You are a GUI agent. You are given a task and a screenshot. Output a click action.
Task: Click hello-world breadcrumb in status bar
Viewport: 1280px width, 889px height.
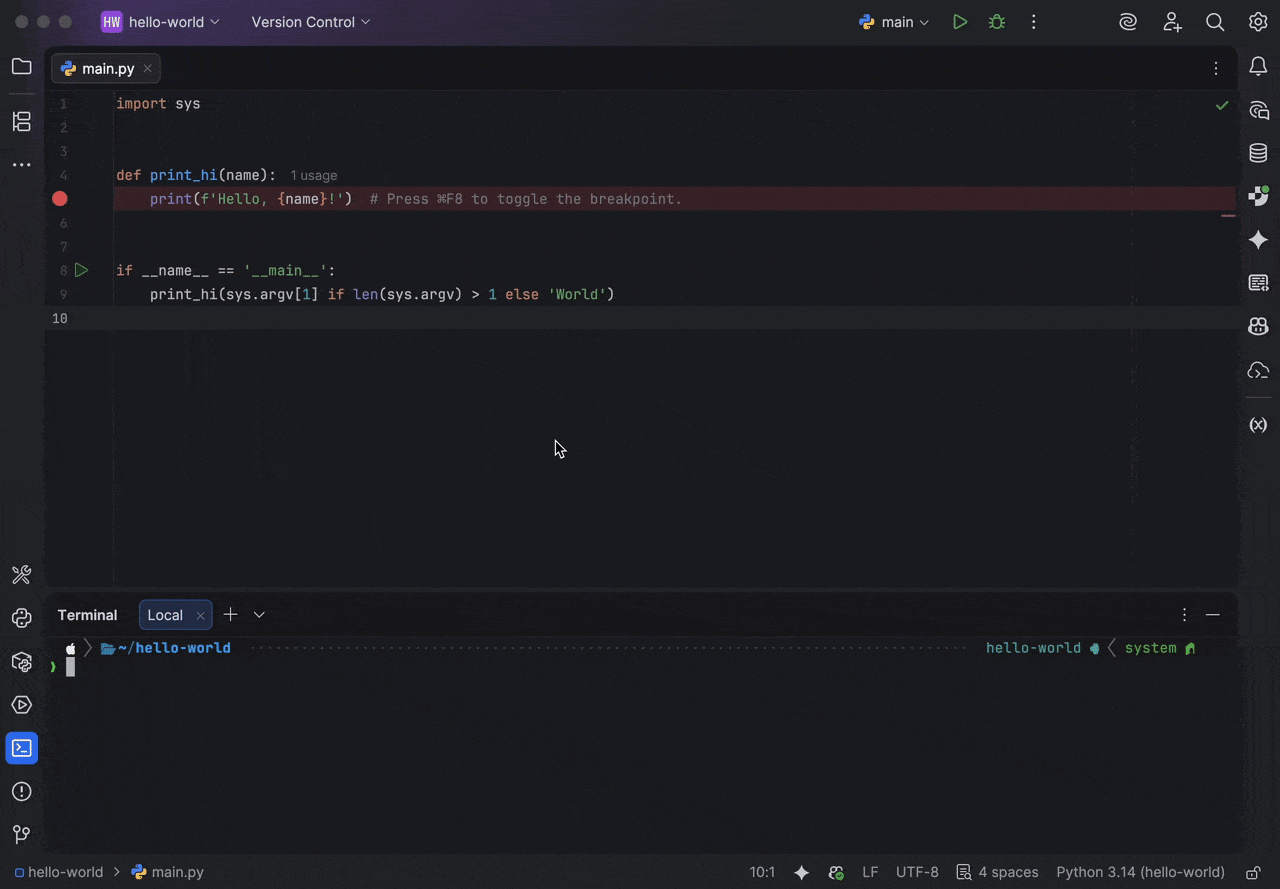58,872
